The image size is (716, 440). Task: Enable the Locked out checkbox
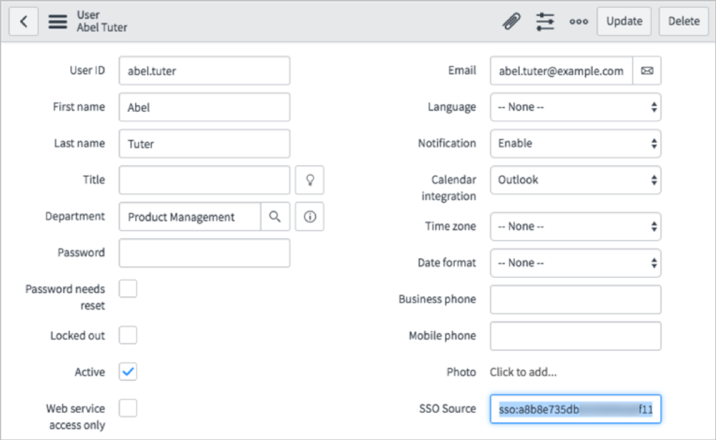click(128, 335)
